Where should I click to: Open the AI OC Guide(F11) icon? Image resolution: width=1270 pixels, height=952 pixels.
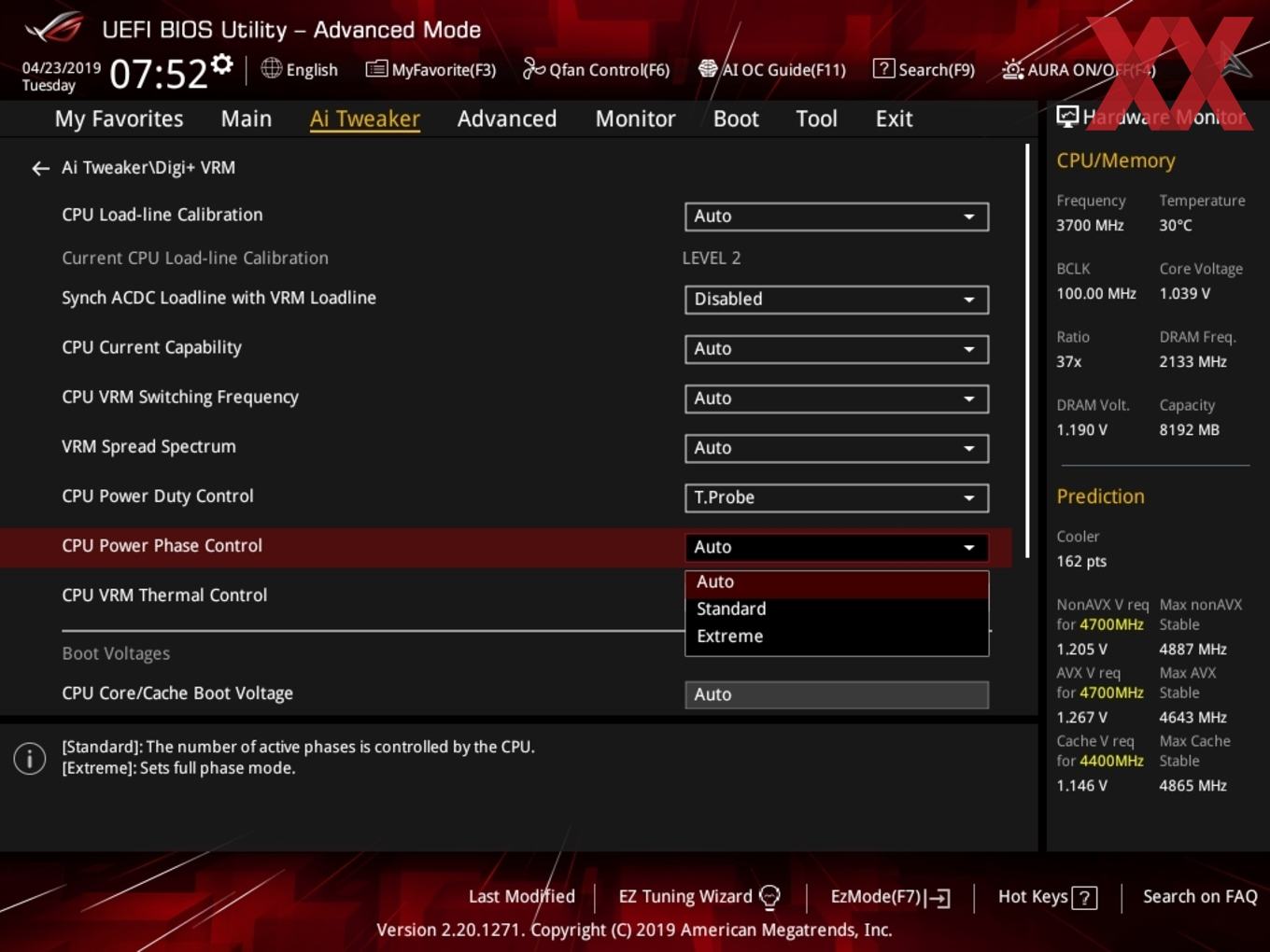click(708, 69)
